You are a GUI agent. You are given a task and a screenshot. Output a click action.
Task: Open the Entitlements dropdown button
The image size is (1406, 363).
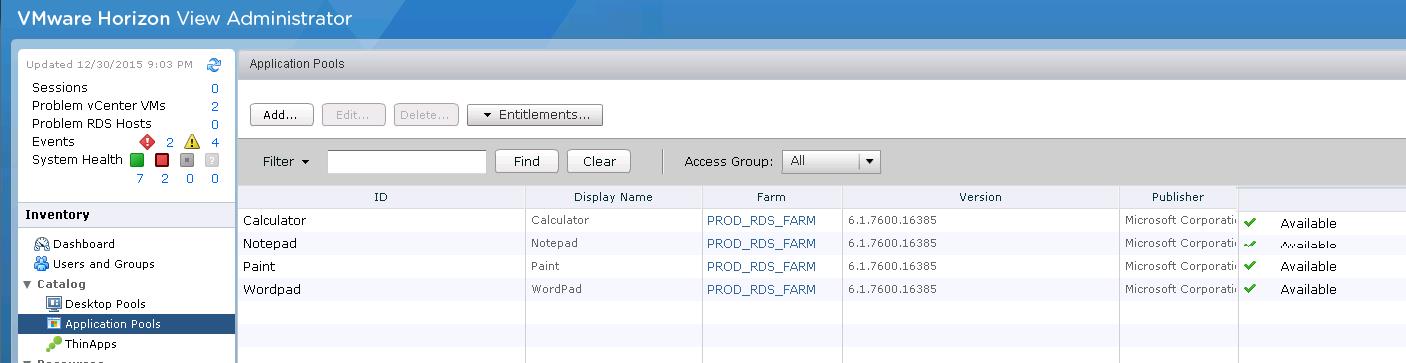(534, 115)
